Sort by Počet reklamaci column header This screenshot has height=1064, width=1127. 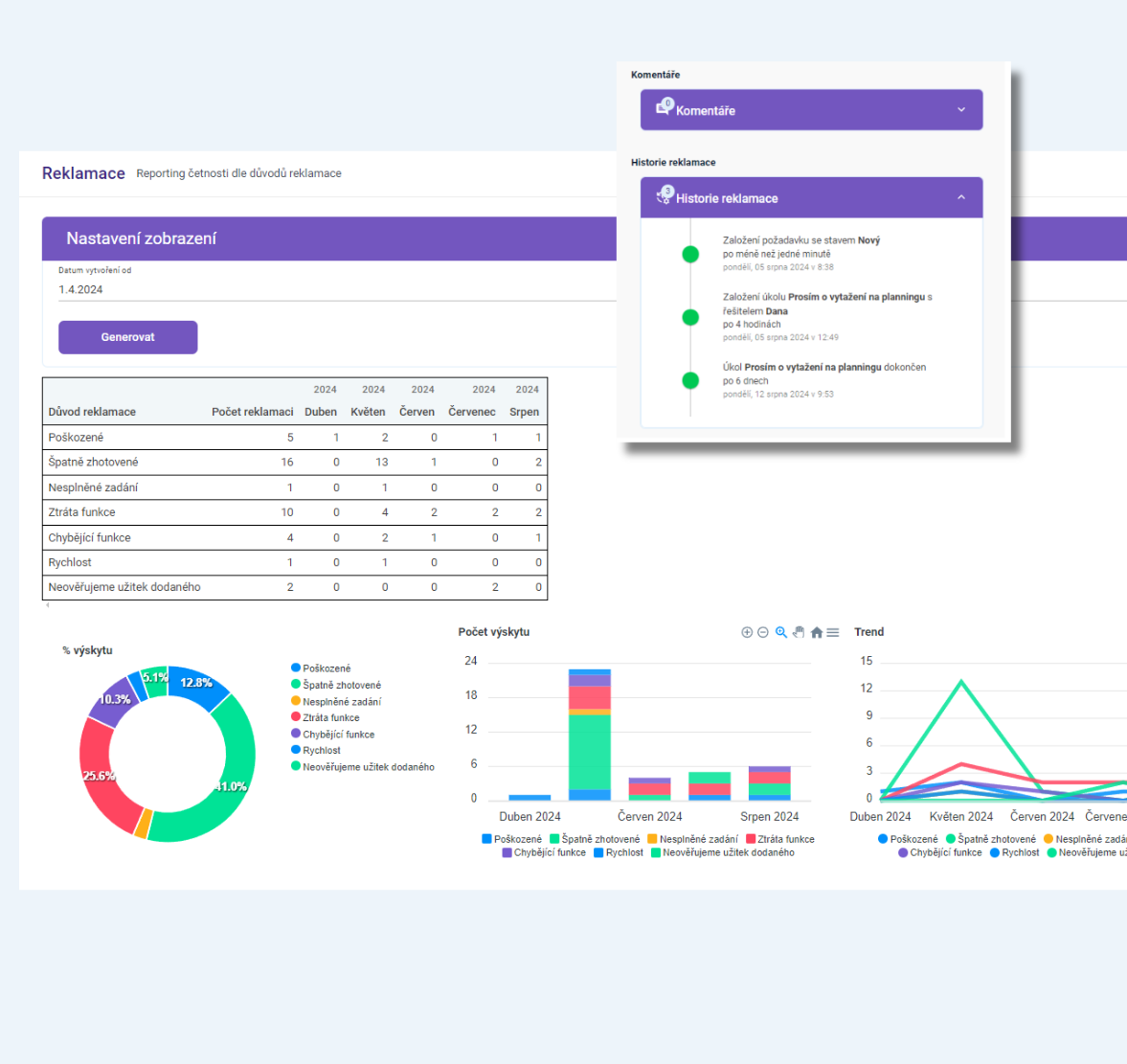pos(252,412)
